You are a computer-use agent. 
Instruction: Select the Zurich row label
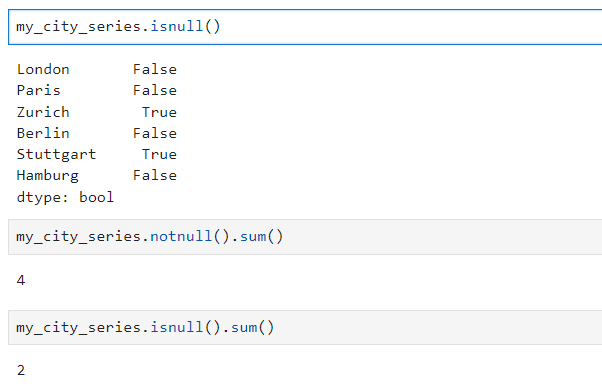43,112
